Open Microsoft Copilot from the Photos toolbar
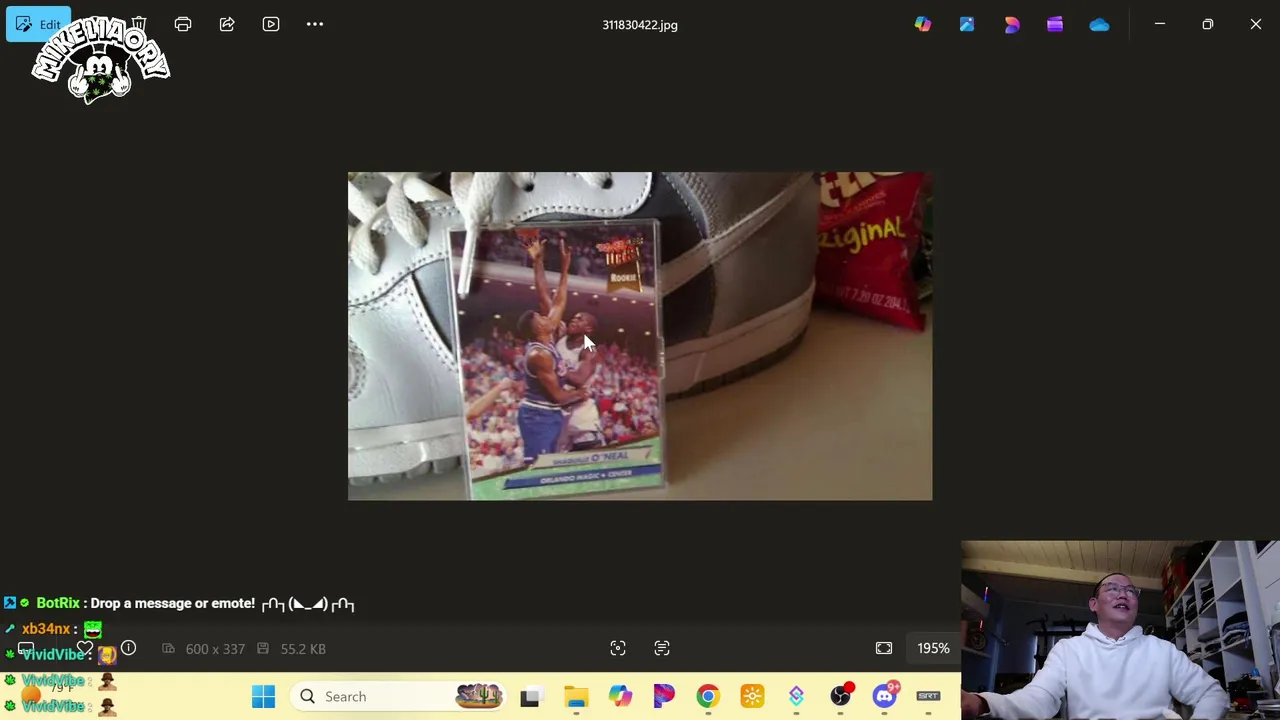The width and height of the screenshot is (1280, 720). [x=923, y=24]
